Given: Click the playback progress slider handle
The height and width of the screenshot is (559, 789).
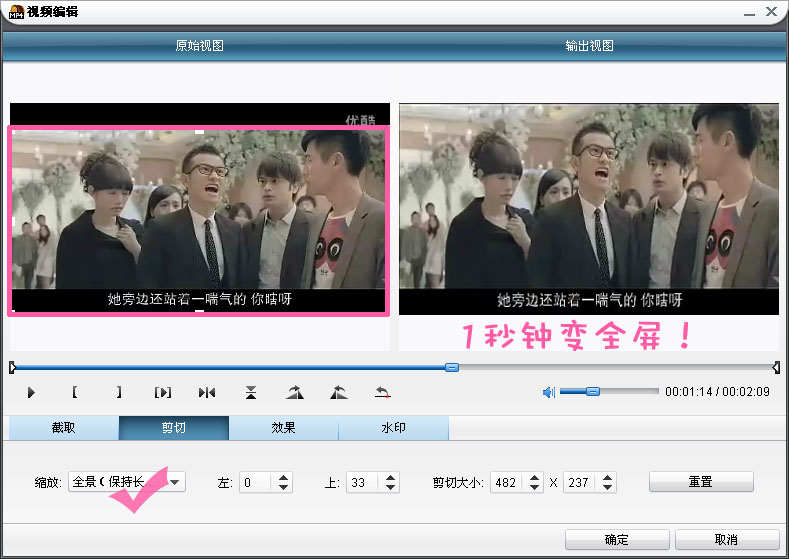Looking at the screenshot, I should [x=452, y=367].
